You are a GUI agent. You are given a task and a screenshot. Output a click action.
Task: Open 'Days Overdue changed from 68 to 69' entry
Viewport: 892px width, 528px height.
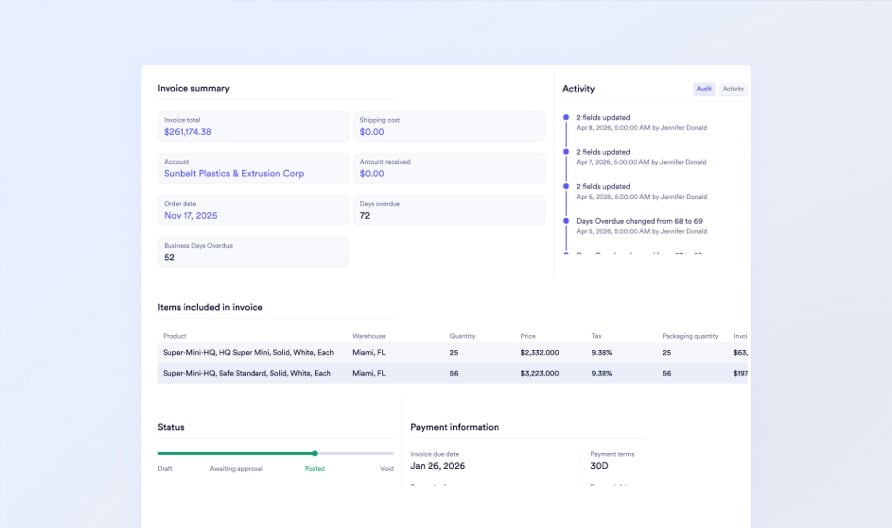tap(641, 226)
